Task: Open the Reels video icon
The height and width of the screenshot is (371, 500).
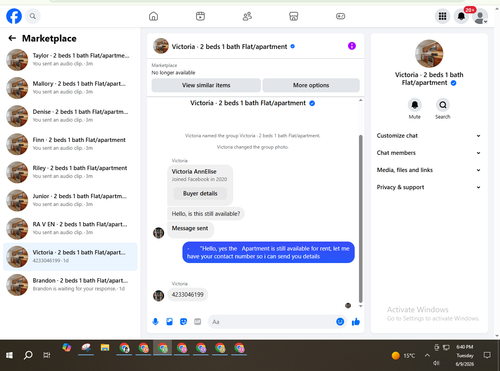Action: [200, 16]
